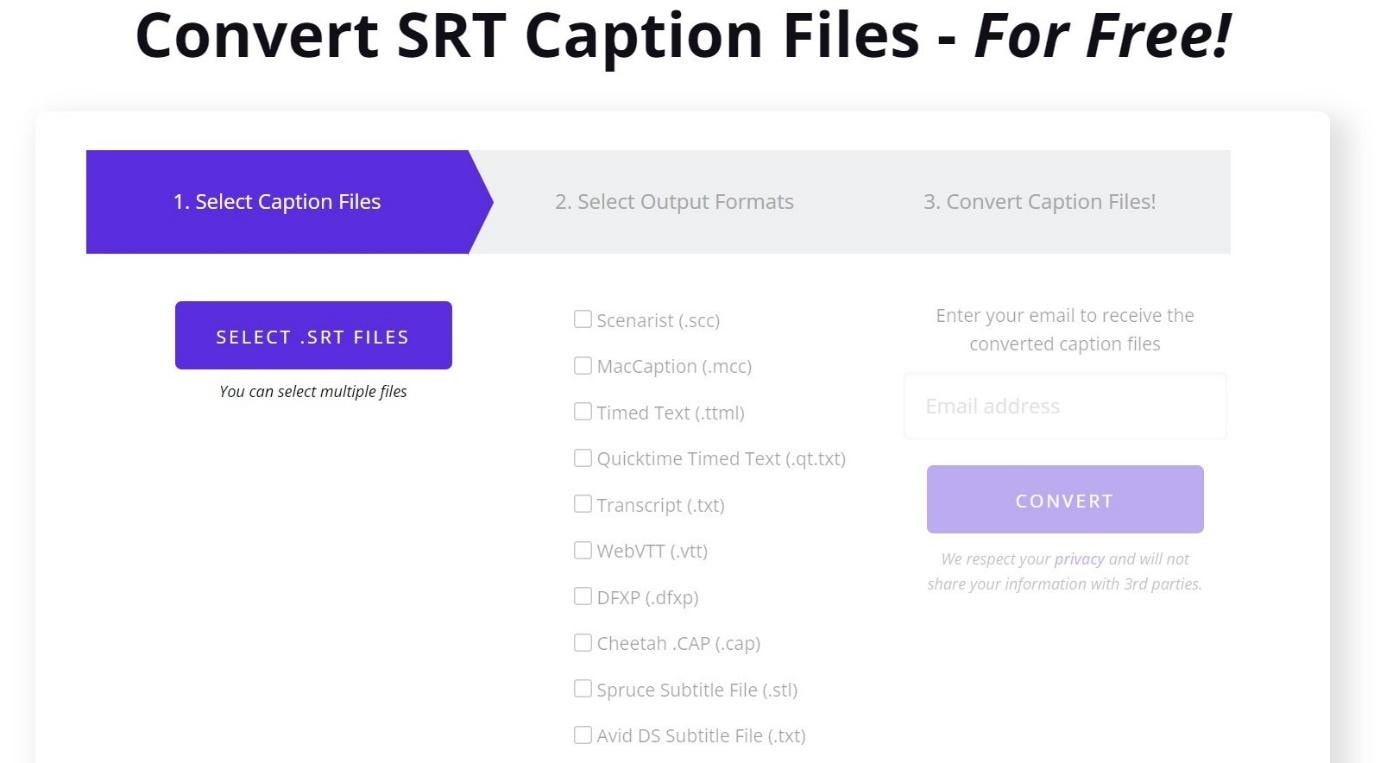
Task: Check the Timed Text (.ttml) option
Action: pyautogui.click(x=583, y=412)
